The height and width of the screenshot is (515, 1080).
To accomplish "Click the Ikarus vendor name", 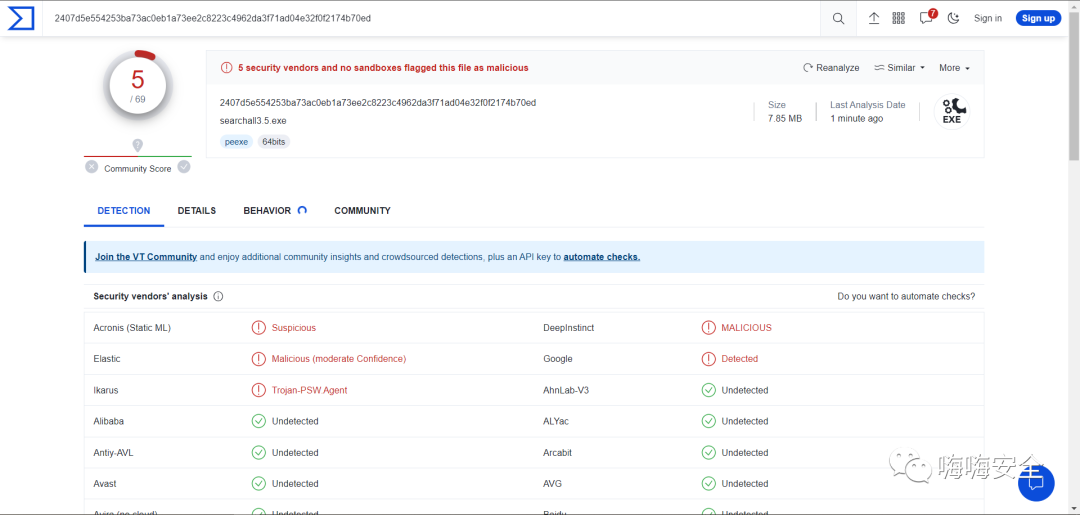I will [x=106, y=390].
